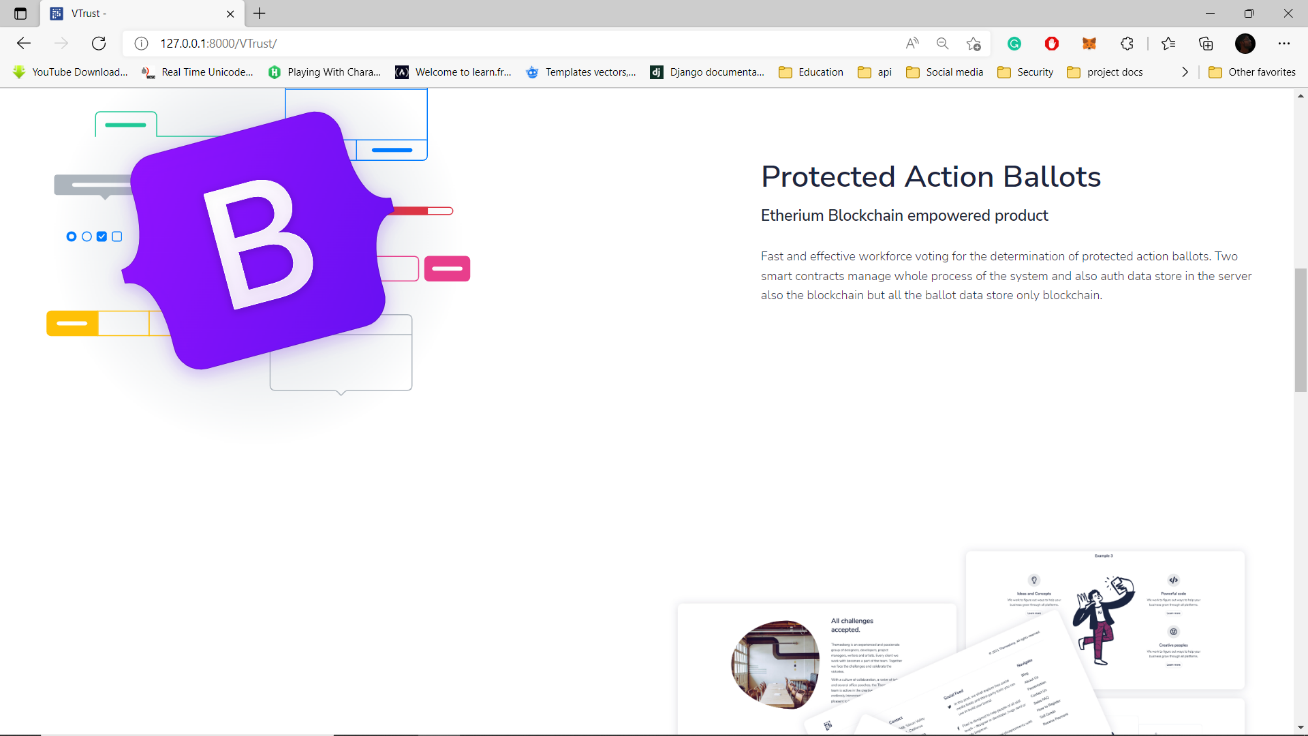1308x736 pixels.
Task: Click the scrollbar down arrow
Action: point(1300,727)
